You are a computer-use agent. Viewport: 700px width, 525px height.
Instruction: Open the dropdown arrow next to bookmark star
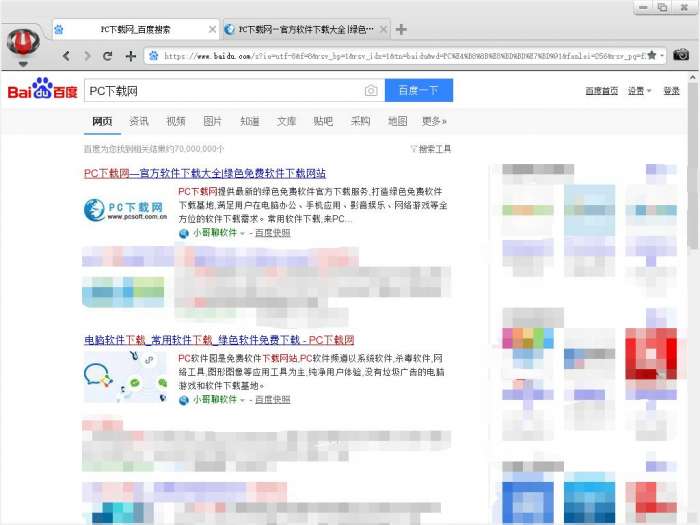coord(662,56)
